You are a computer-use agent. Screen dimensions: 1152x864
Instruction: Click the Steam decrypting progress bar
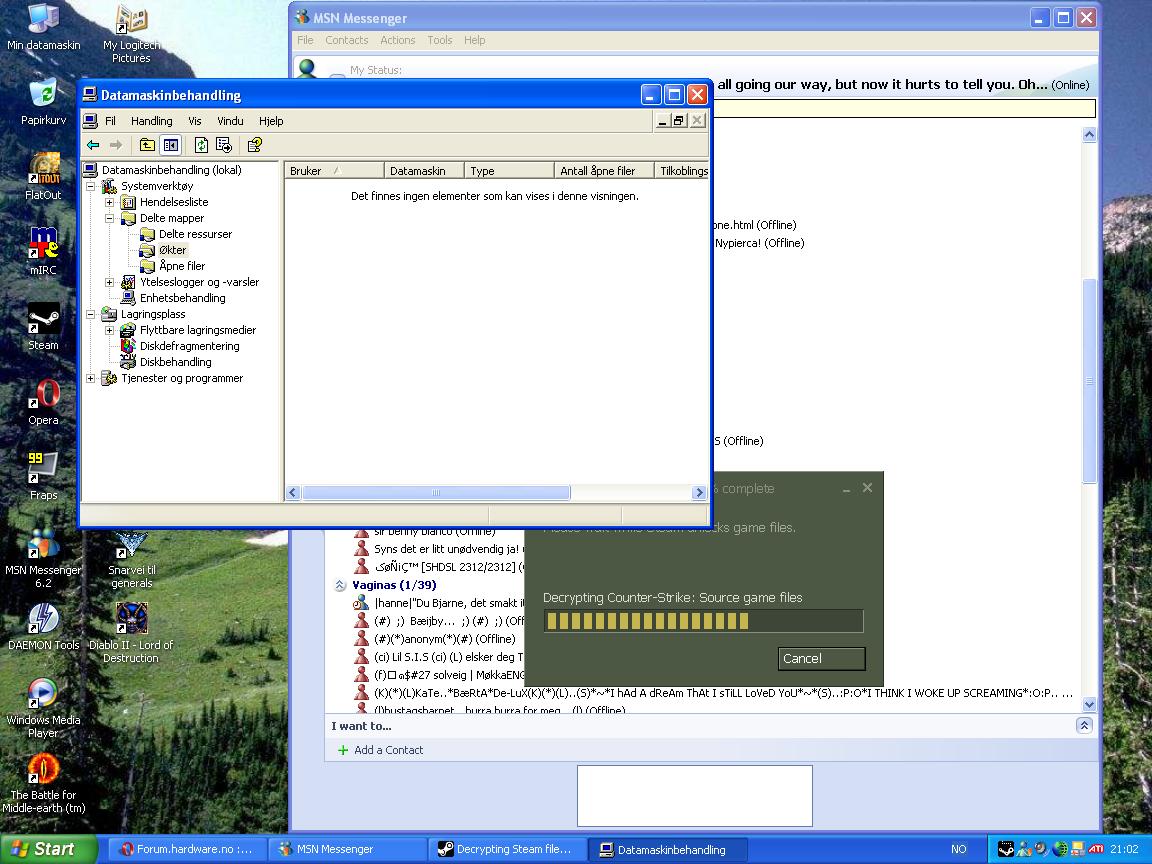pos(703,622)
